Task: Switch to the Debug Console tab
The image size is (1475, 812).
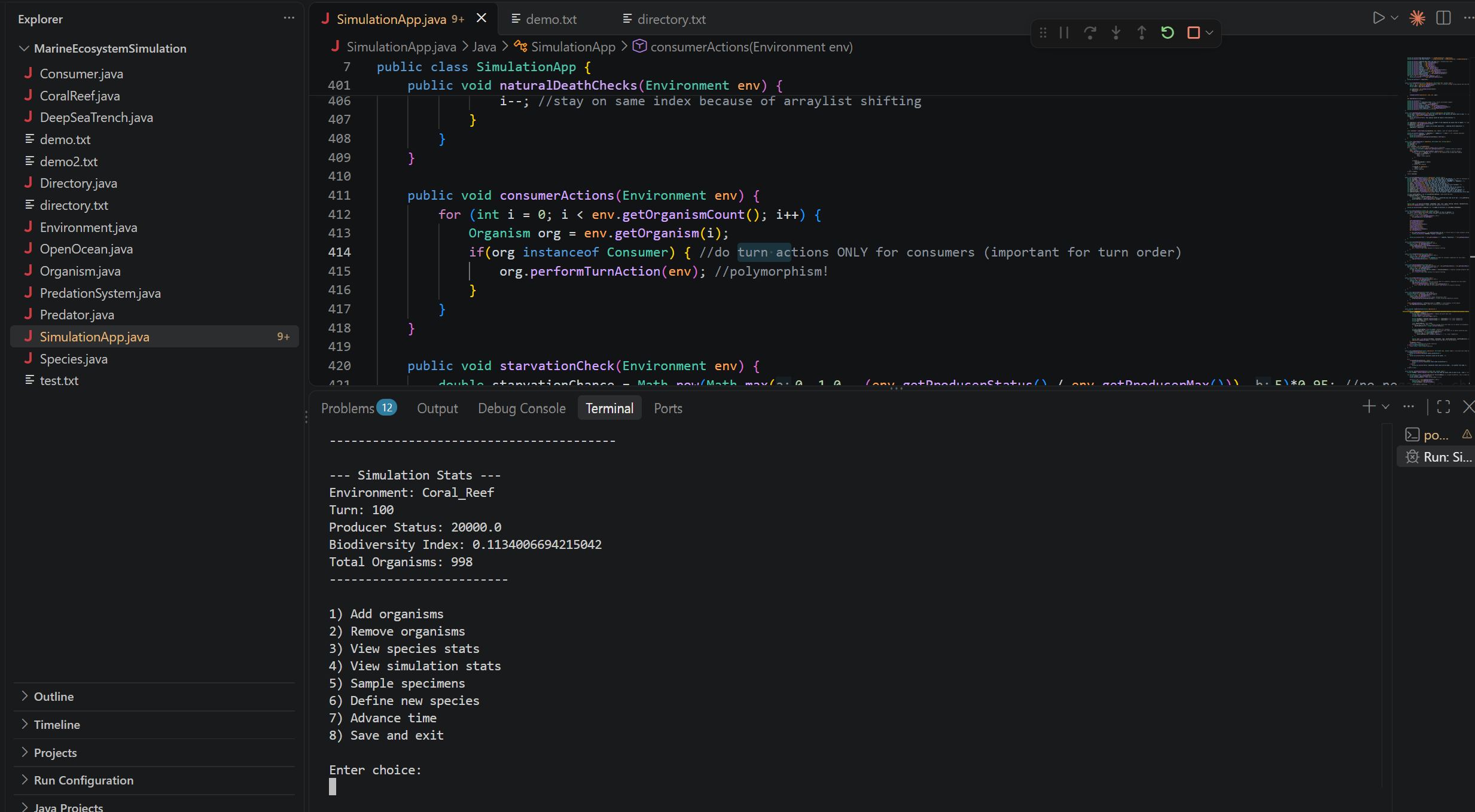Action: tap(522, 408)
